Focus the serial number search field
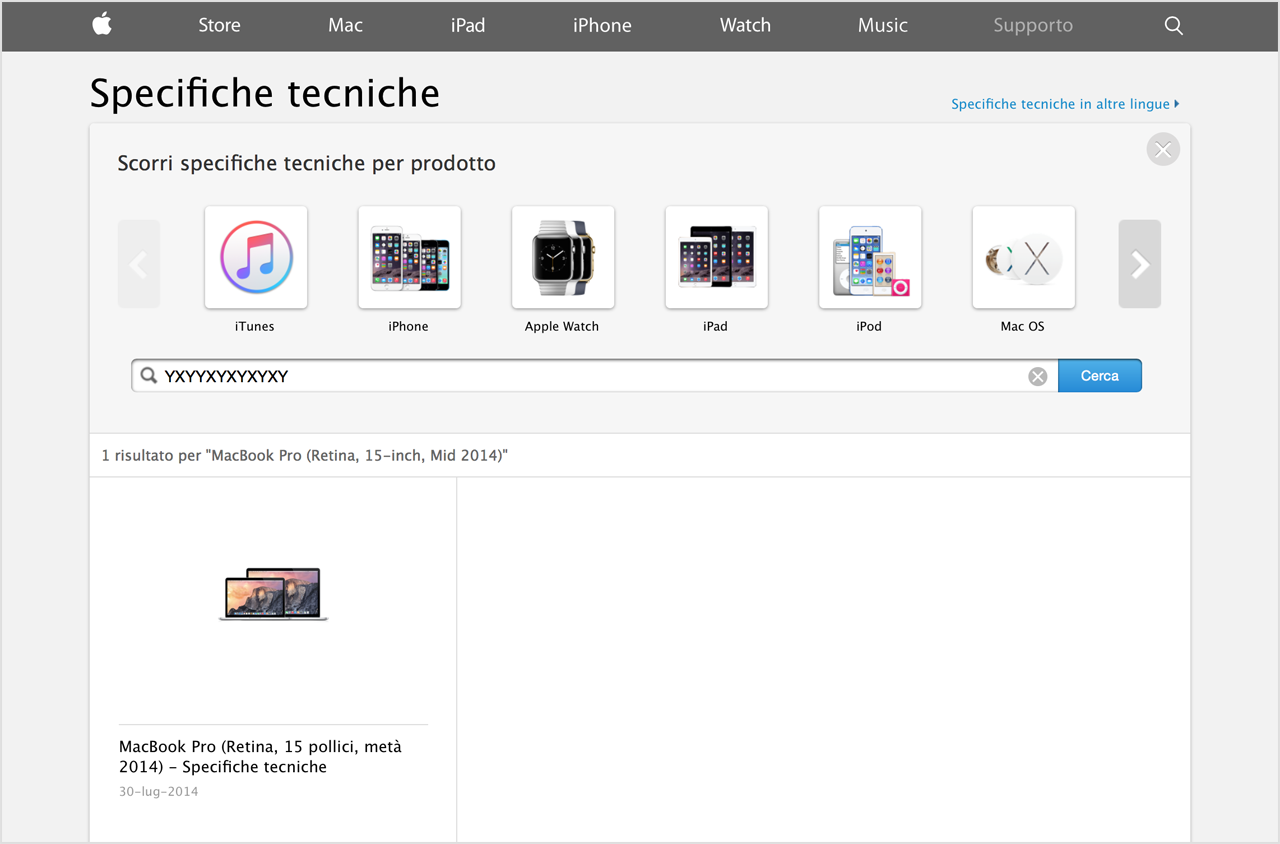The width and height of the screenshot is (1280, 844). point(595,376)
